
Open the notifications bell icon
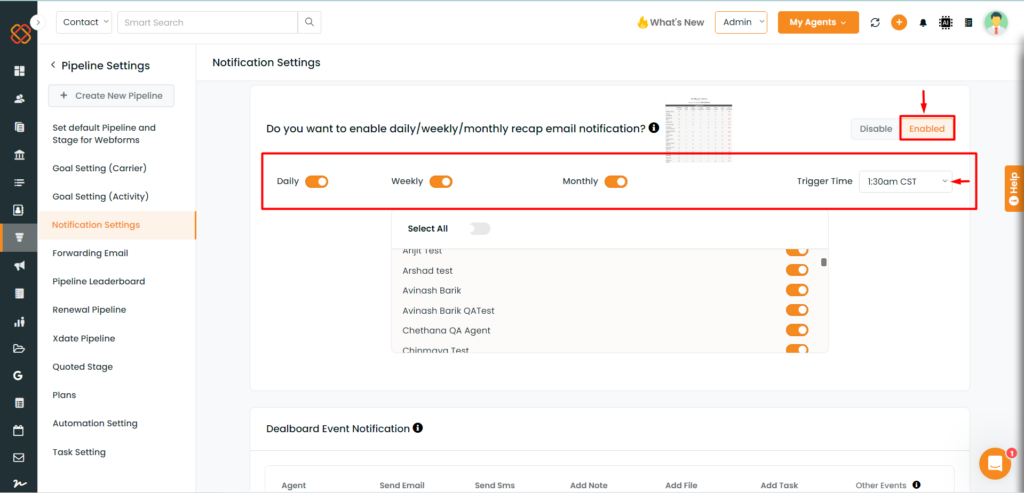pyautogui.click(x=923, y=22)
